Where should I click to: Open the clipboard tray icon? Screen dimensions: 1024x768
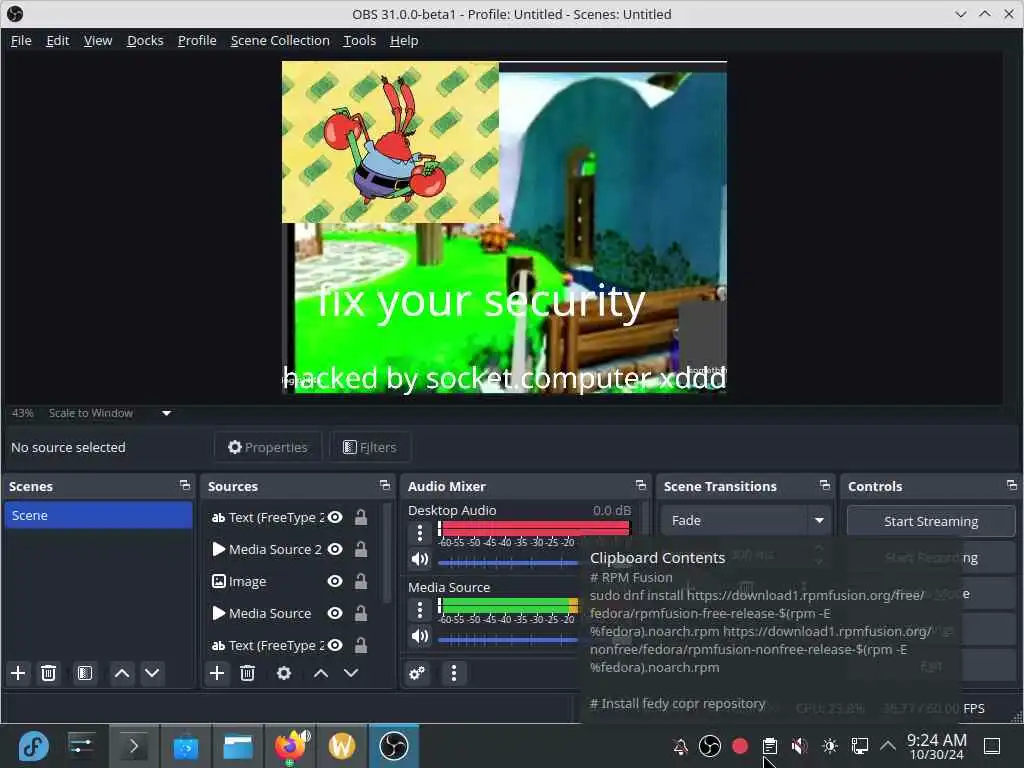pyautogui.click(x=770, y=746)
